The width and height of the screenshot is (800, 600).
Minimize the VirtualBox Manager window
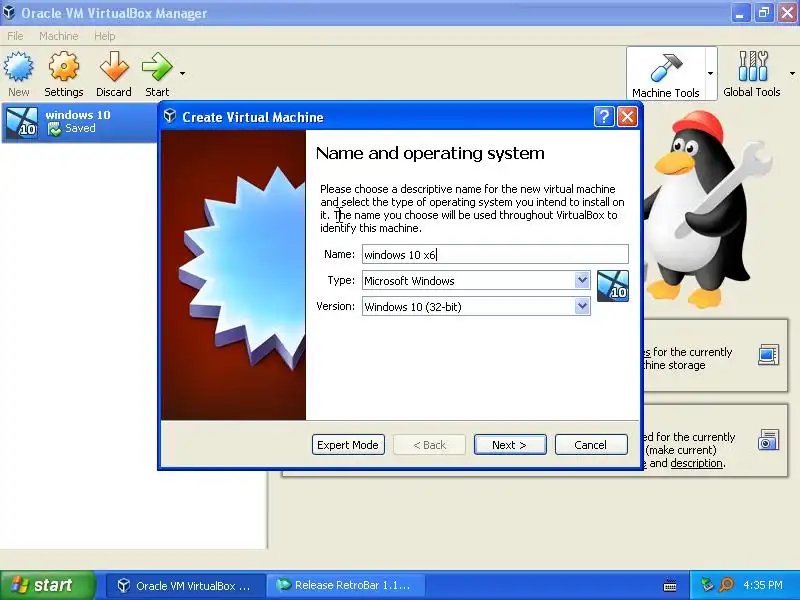click(740, 13)
